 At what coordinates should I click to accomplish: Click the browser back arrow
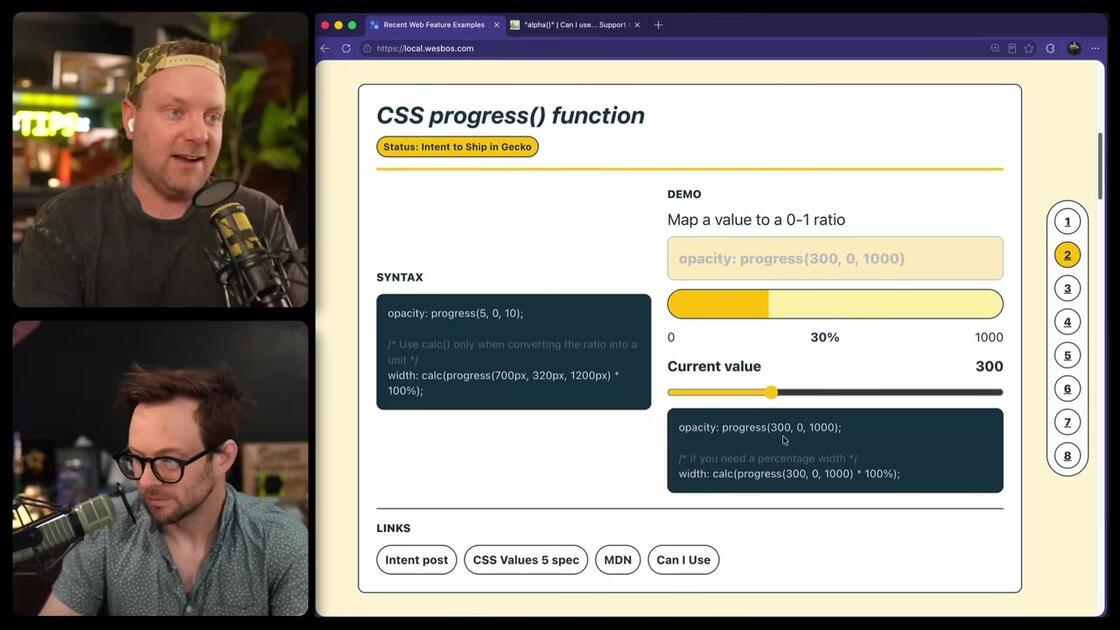pyautogui.click(x=325, y=49)
